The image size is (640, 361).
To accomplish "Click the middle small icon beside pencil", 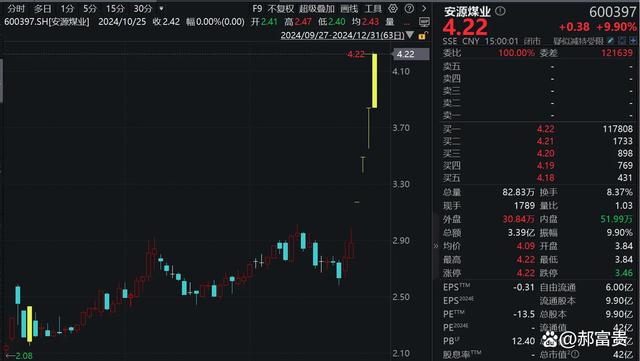I will pyautogui.click(x=622, y=41).
